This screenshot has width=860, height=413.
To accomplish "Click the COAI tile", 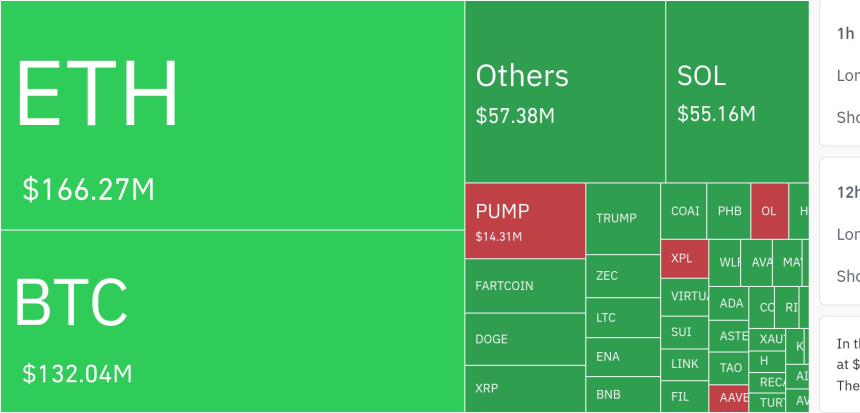I will coord(685,211).
